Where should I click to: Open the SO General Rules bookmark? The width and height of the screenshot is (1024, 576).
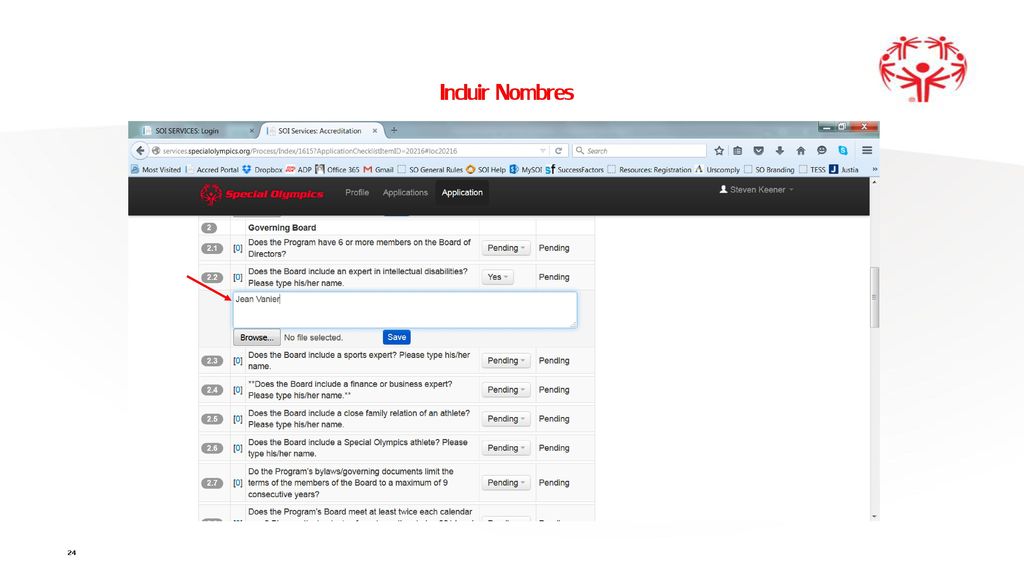point(430,170)
